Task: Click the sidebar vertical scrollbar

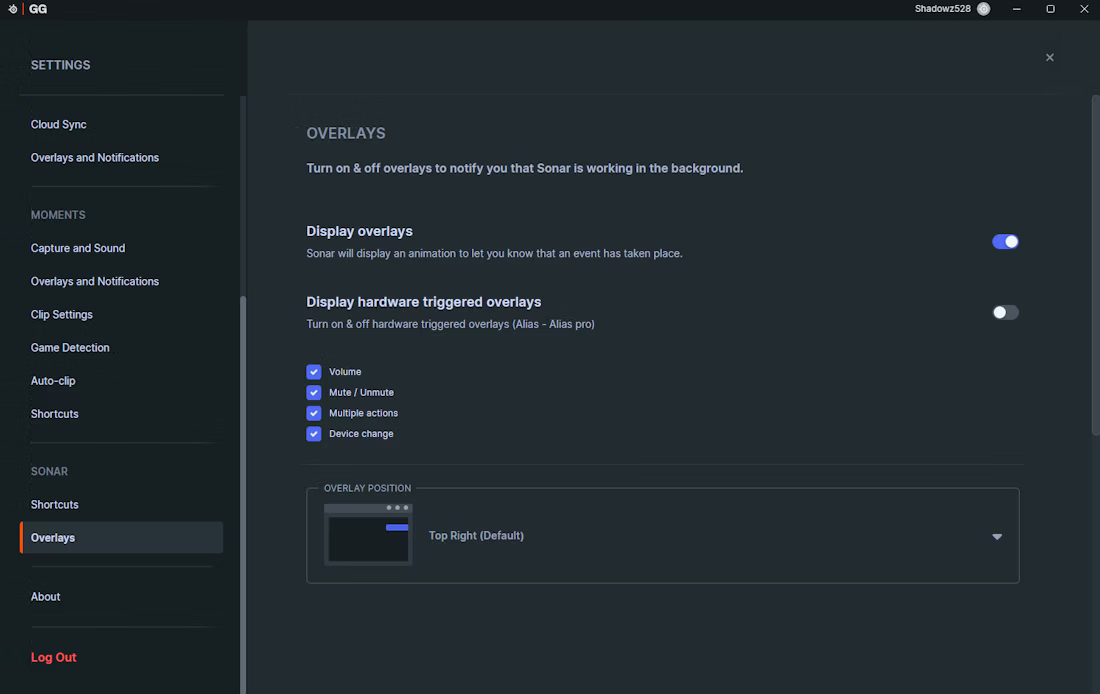Action: (x=243, y=495)
